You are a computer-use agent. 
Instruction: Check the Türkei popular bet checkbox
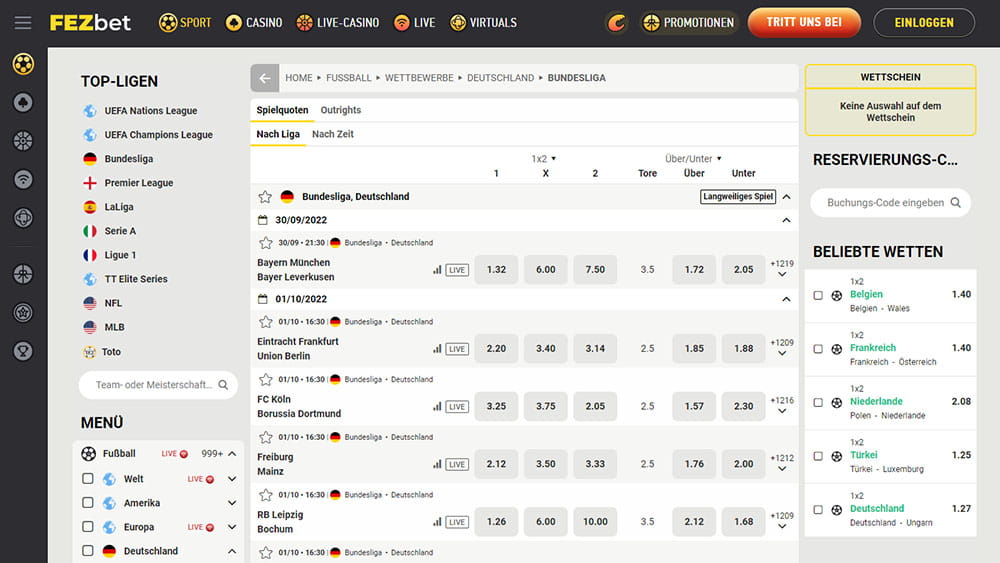[818, 456]
